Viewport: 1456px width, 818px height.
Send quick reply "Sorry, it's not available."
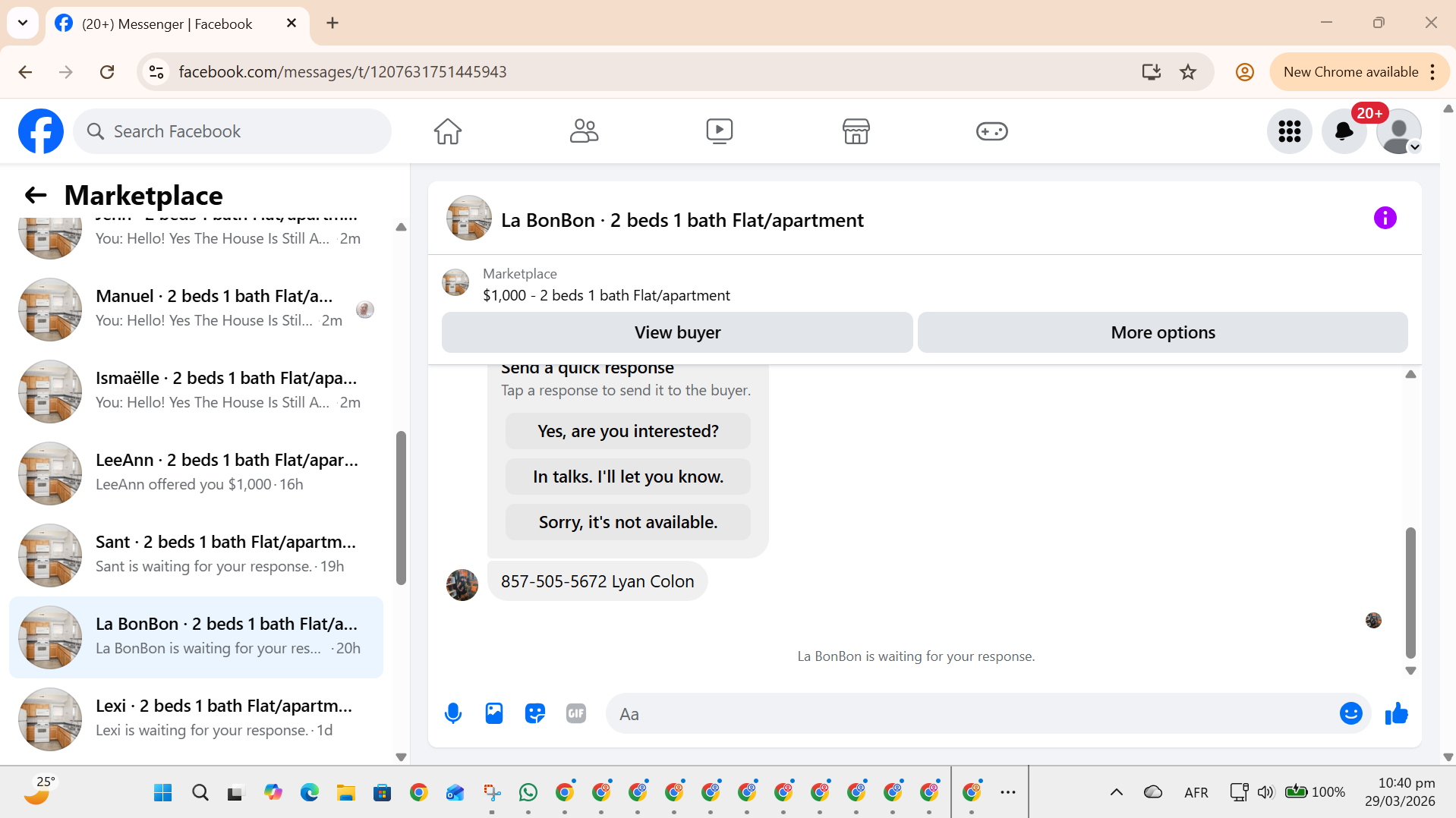click(x=628, y=522)
